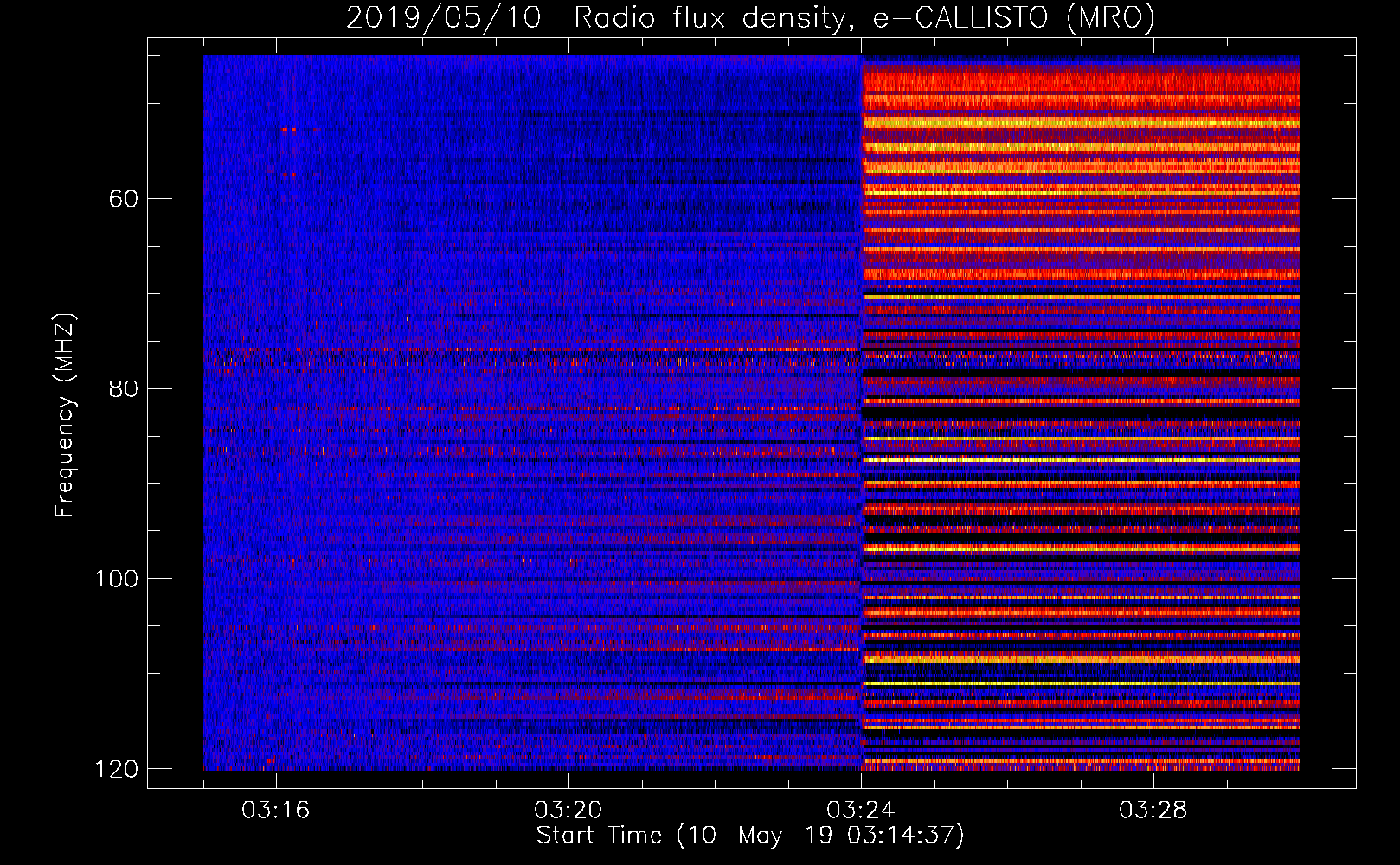Screen dimensions: 1400x865
Task: Click the plot title '2019/05/10 Radio flux density, e-CALLISTO (MRO)'
Action: (x=750, y=17)
